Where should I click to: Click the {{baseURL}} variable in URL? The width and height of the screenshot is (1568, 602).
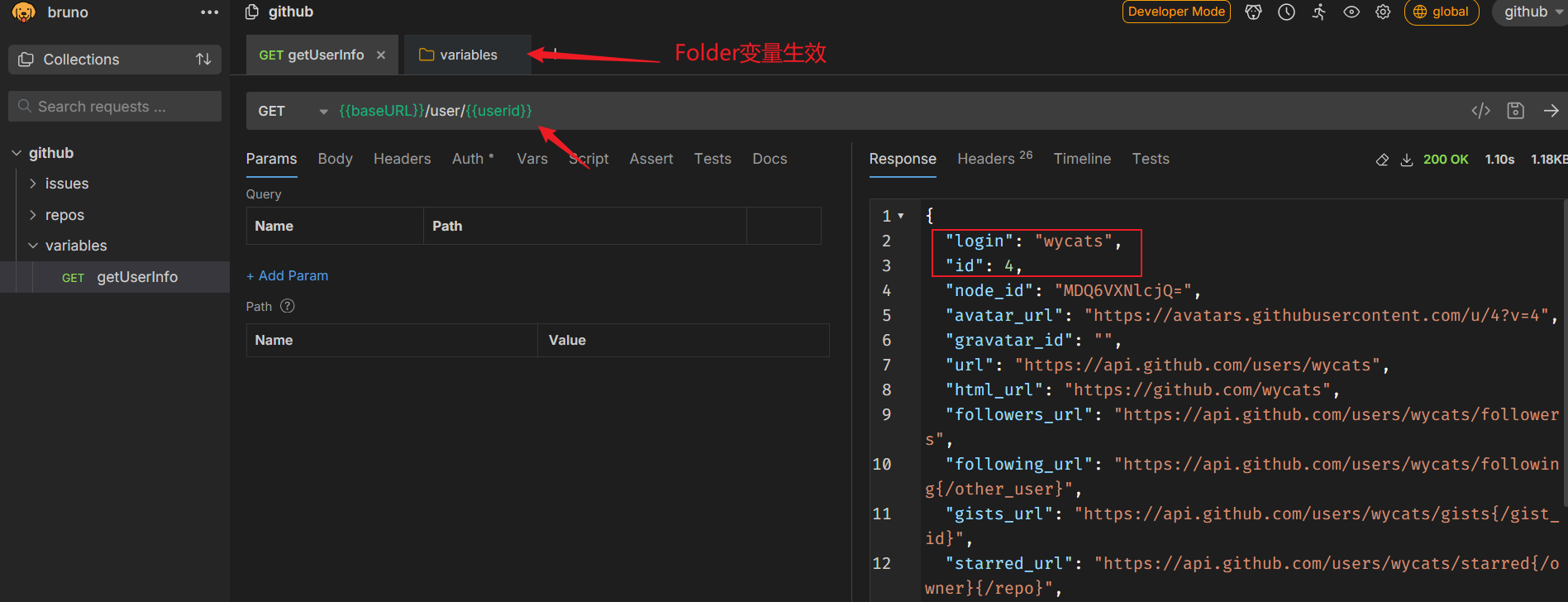coord(382,111)
